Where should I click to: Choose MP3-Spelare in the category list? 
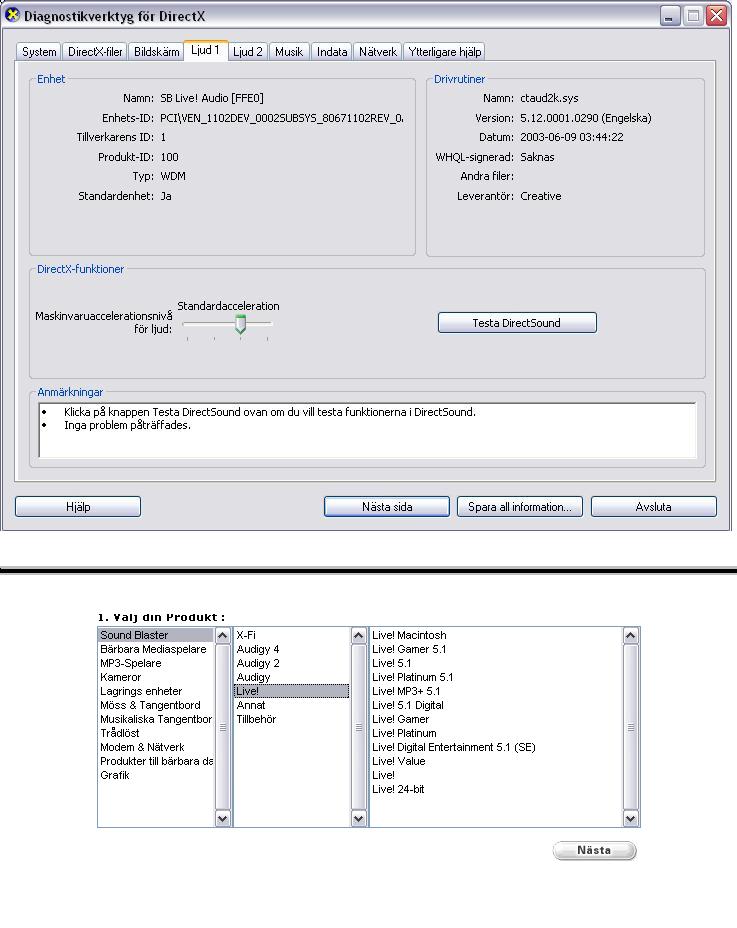pos(155,663)
